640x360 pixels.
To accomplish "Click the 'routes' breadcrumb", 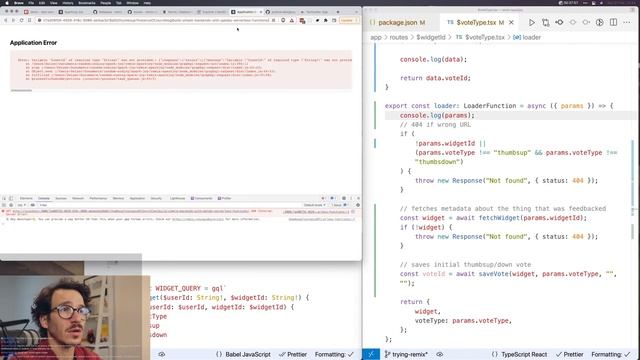I will (x=398, y=37).
